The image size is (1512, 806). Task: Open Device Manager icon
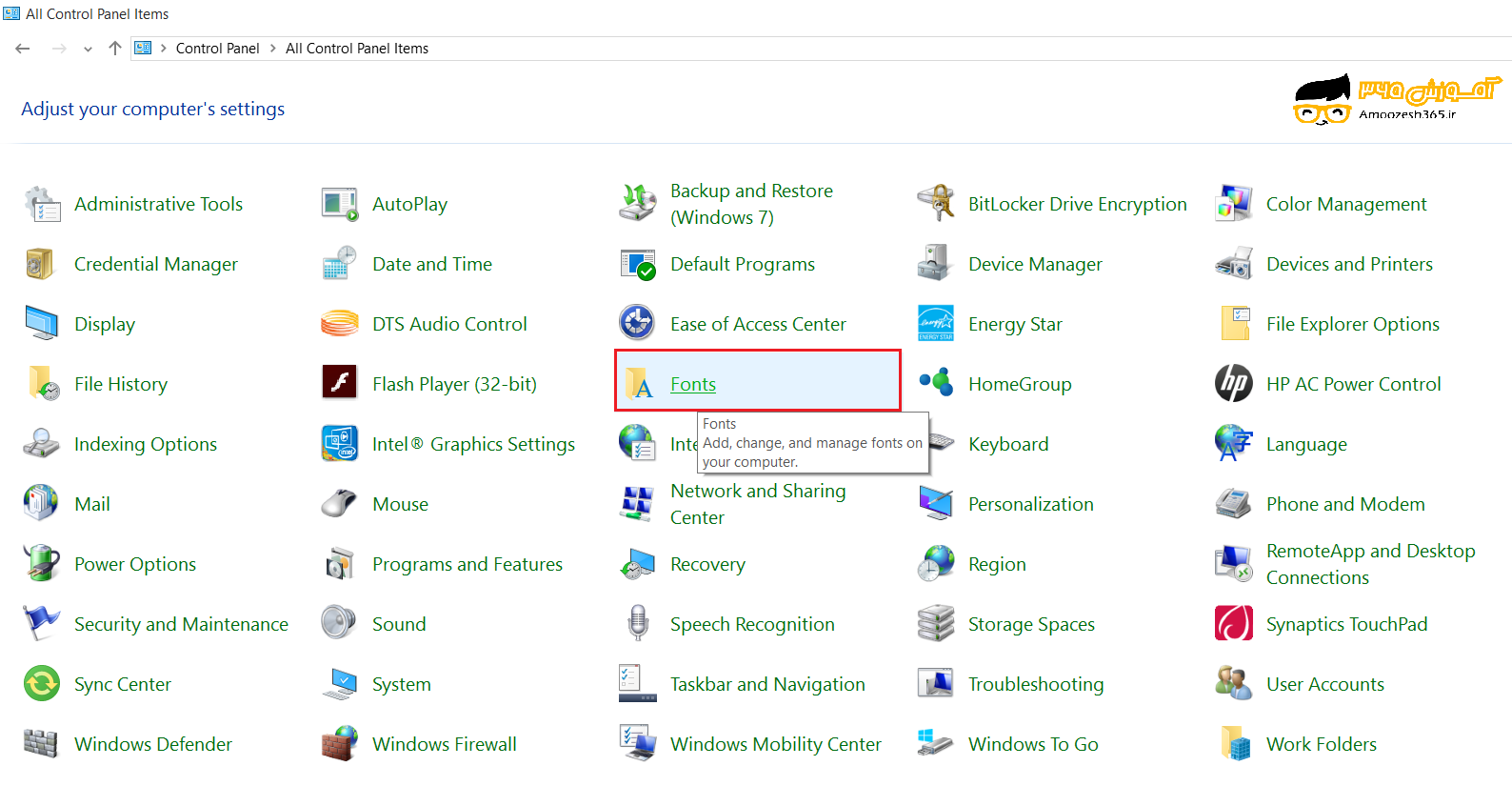(x=936, y=264)
